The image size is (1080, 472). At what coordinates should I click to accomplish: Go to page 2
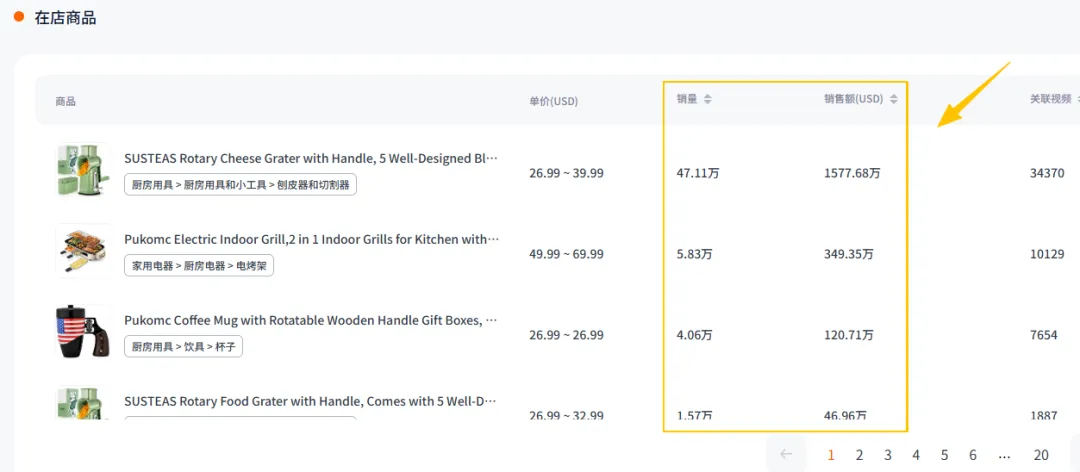859,455
